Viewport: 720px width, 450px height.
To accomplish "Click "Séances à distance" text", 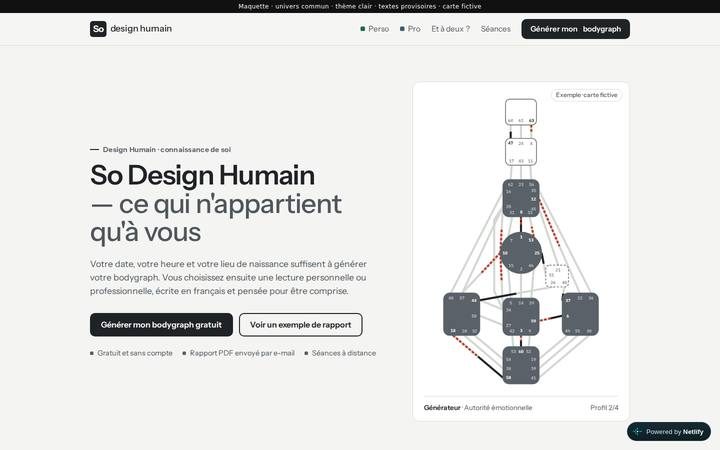I will [343, 353].
